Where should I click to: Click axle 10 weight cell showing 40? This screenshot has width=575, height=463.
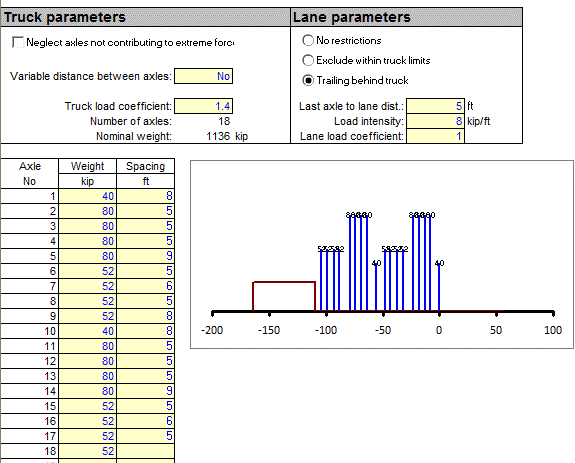88,331
